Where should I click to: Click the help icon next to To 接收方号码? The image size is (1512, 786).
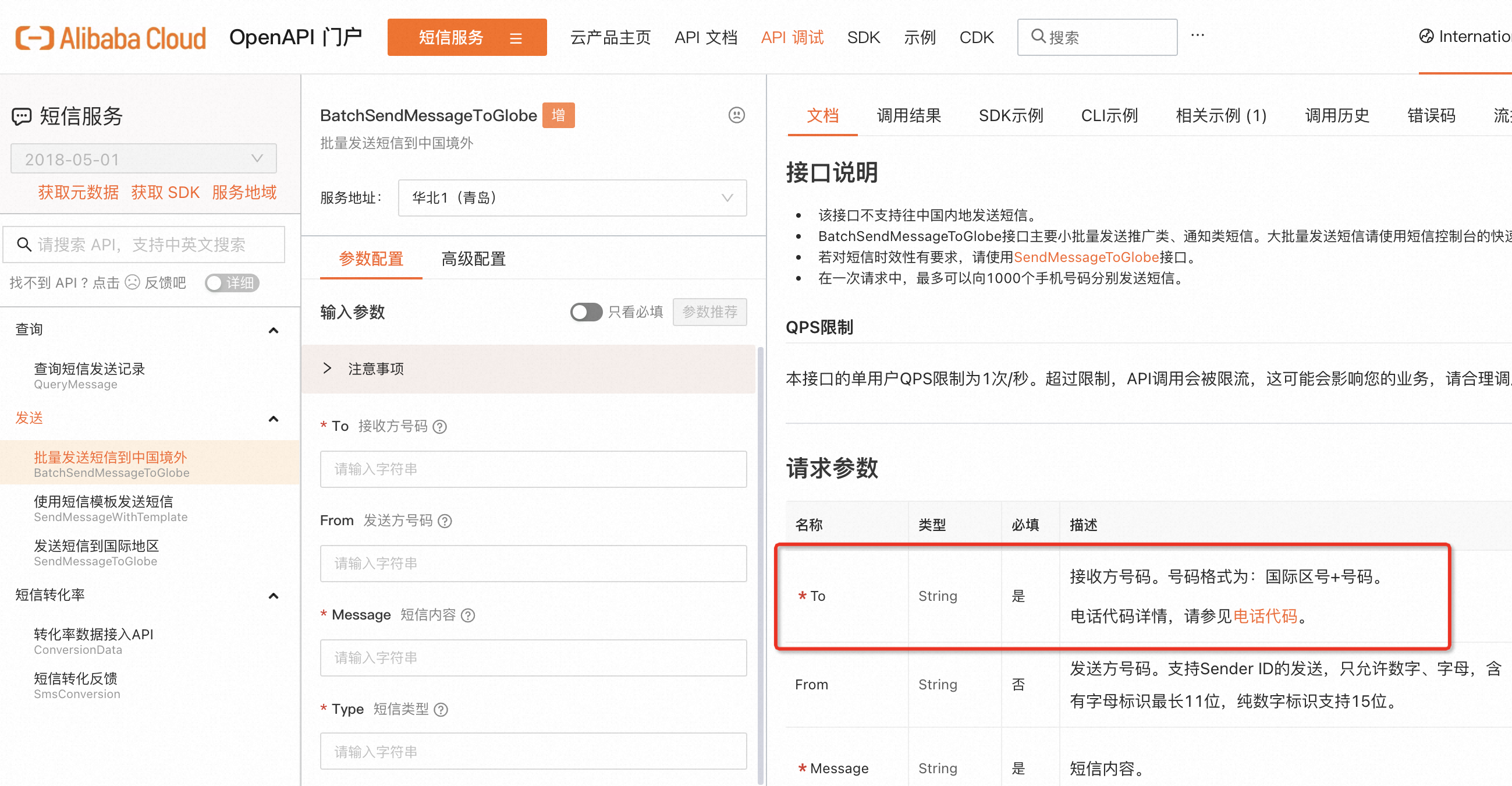click(x=439, y=427)
